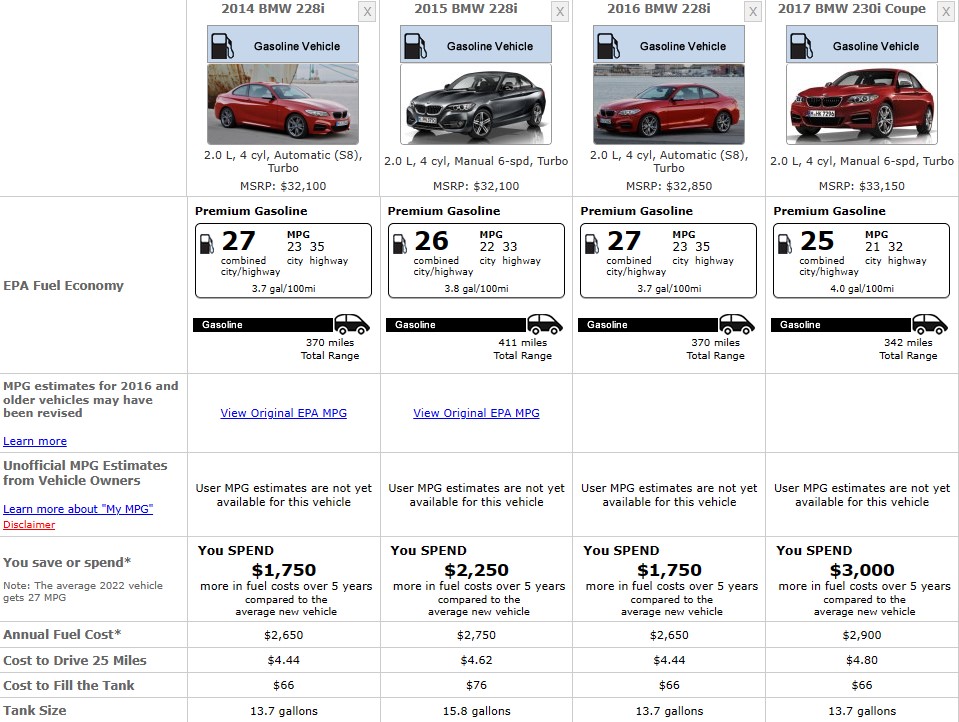This screenshot has width=959, height=722.
Task: Click the MSRP: $32,850 price
Action: click(669, 186)
